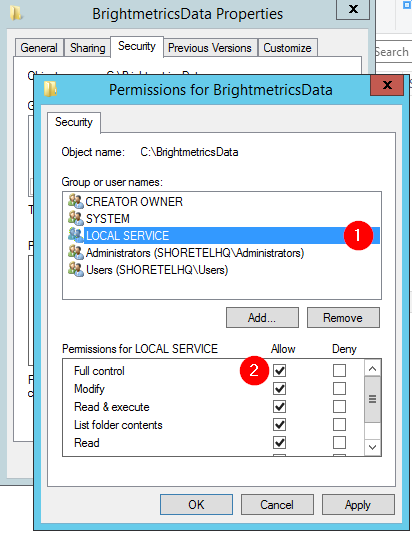Select Users (SHORETELHQ\Users) entry
Screen dimensions: 412x534
(224, 270)
